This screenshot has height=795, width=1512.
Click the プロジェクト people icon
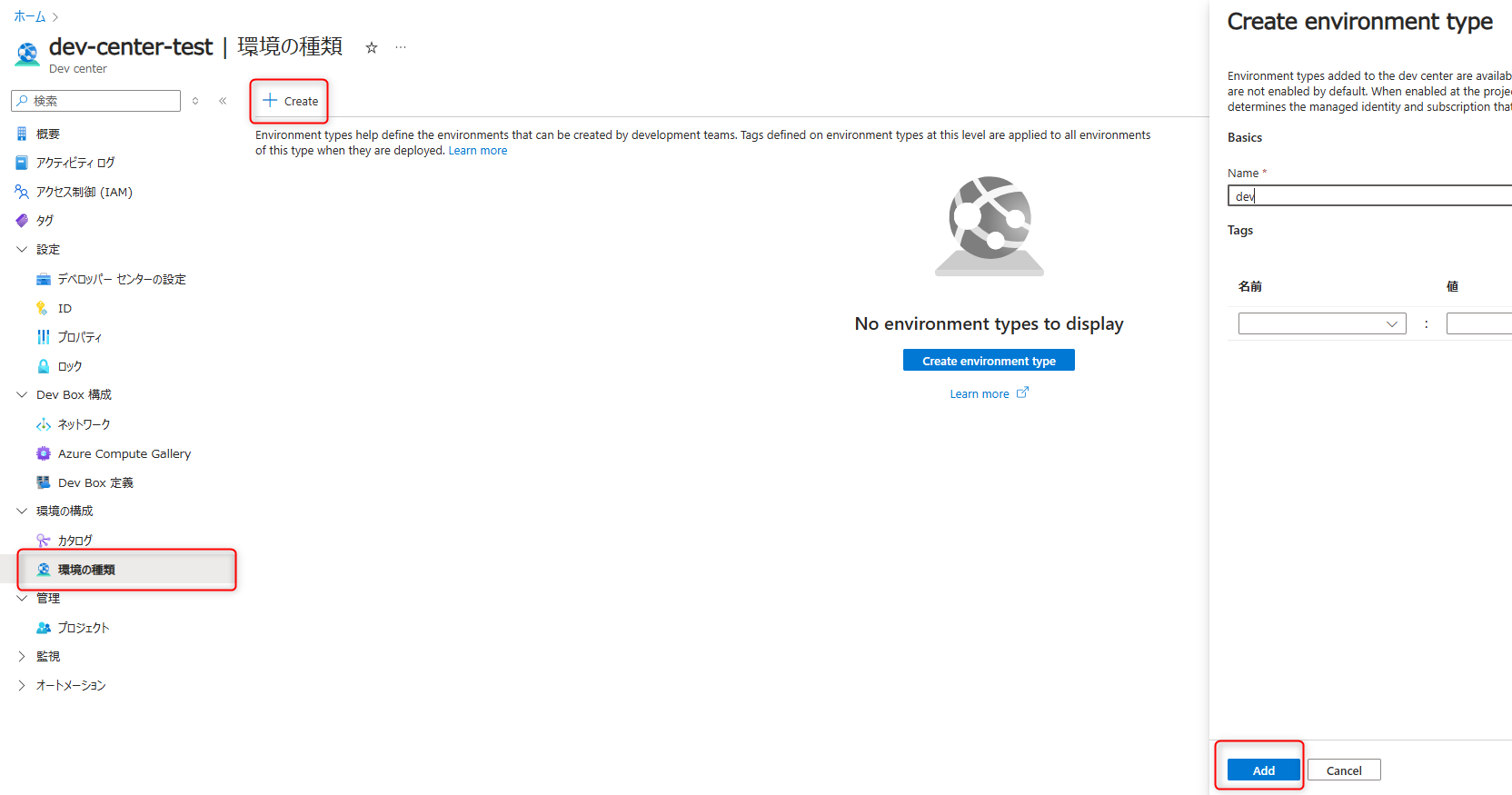(x=44, y=628)
